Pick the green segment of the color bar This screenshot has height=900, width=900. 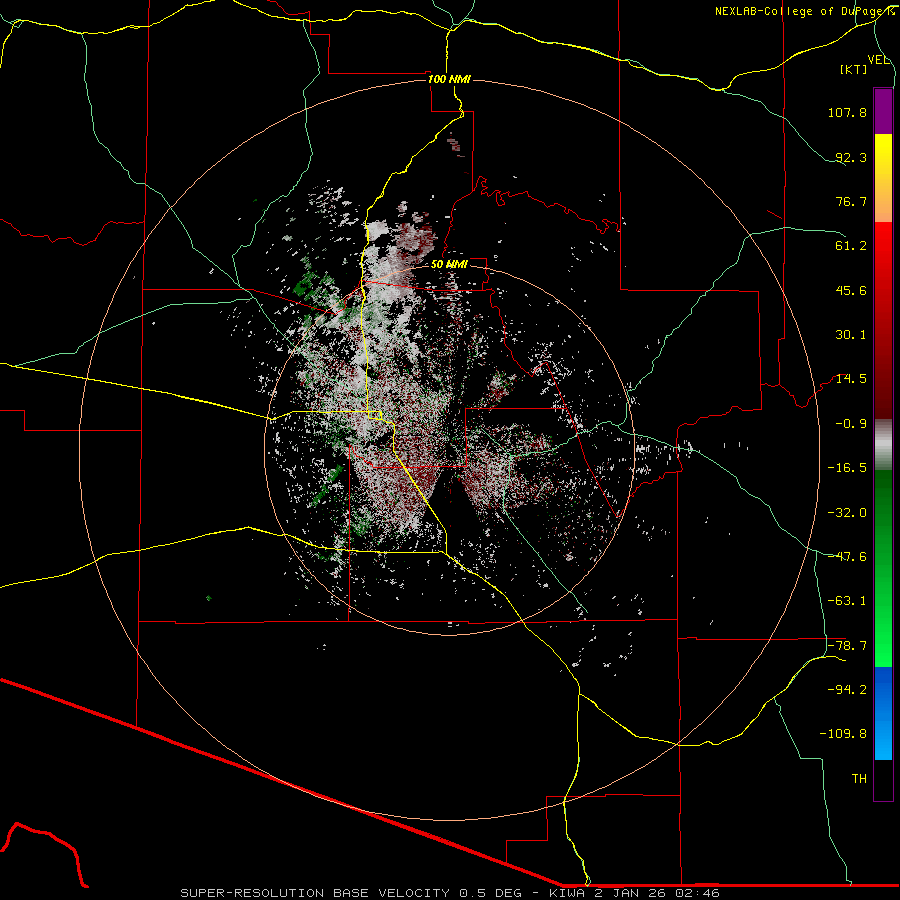coord(883,568)
